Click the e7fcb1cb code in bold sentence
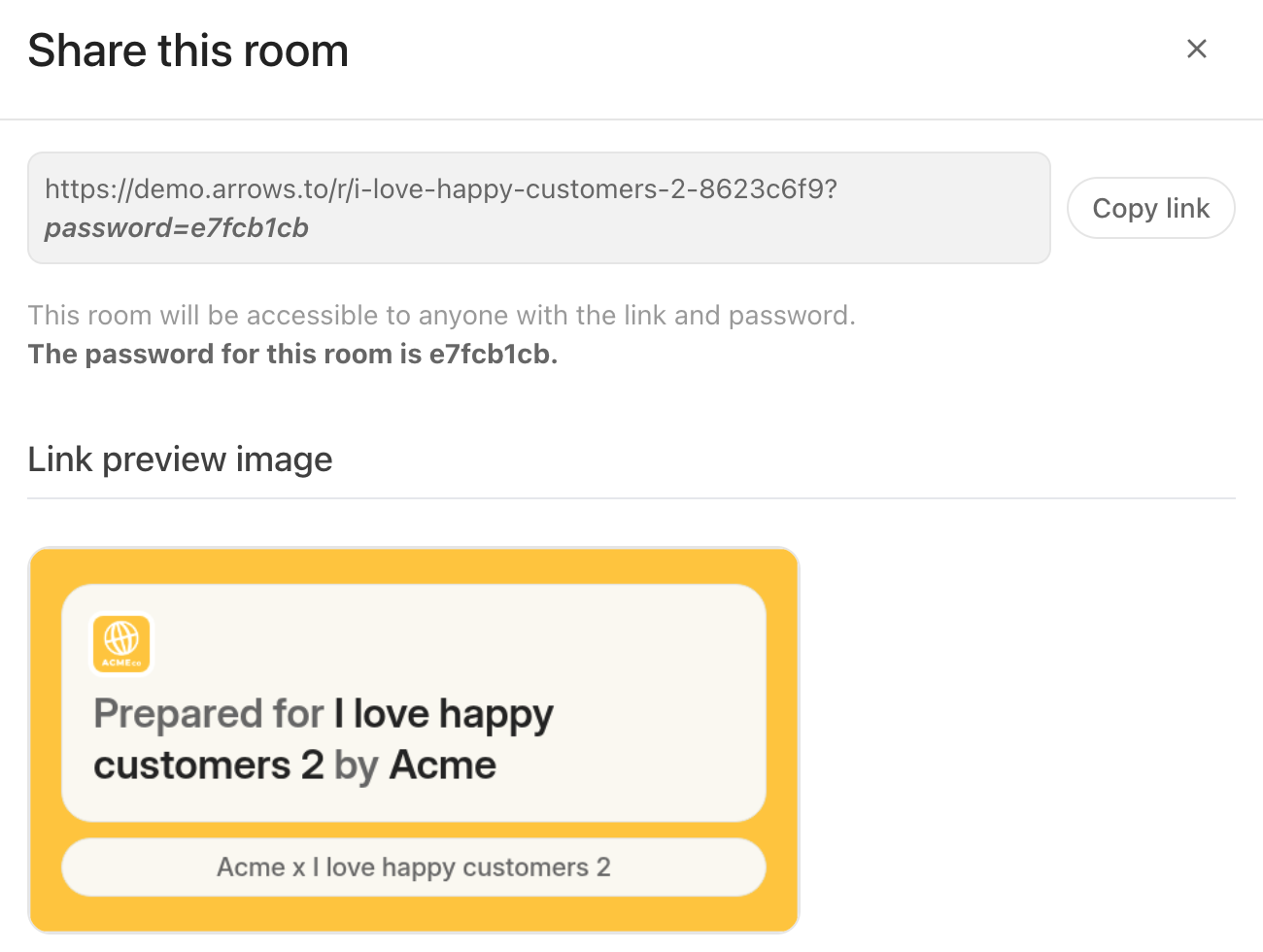 tap(490, 355)
